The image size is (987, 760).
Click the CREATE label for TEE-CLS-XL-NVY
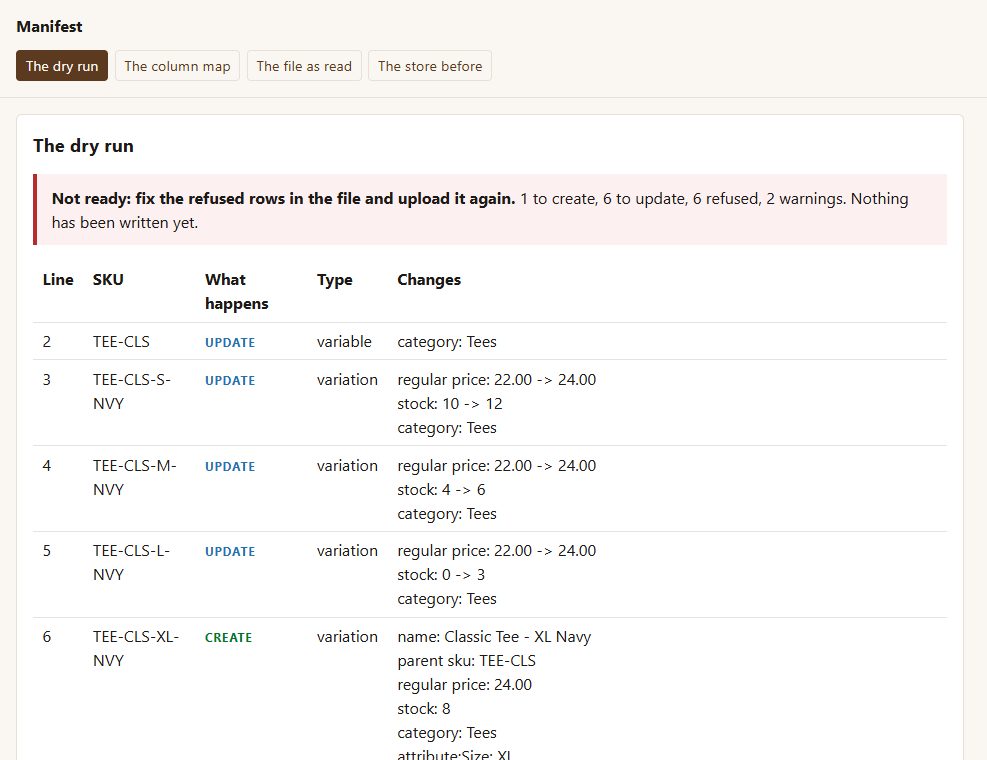pos(228,637)
